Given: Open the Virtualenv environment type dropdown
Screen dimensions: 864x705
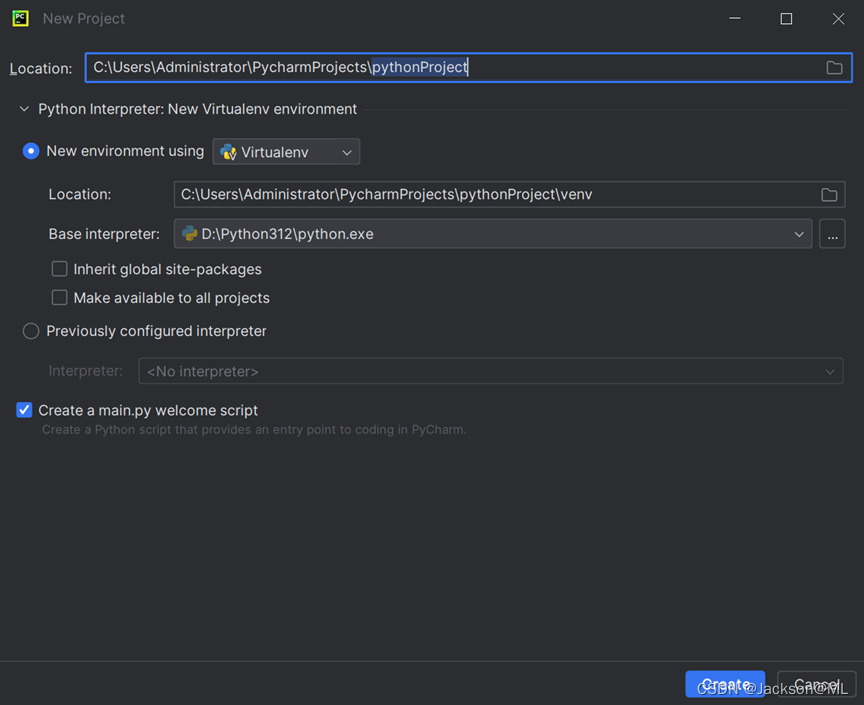Looking at the screenshot, I should 286,152.
